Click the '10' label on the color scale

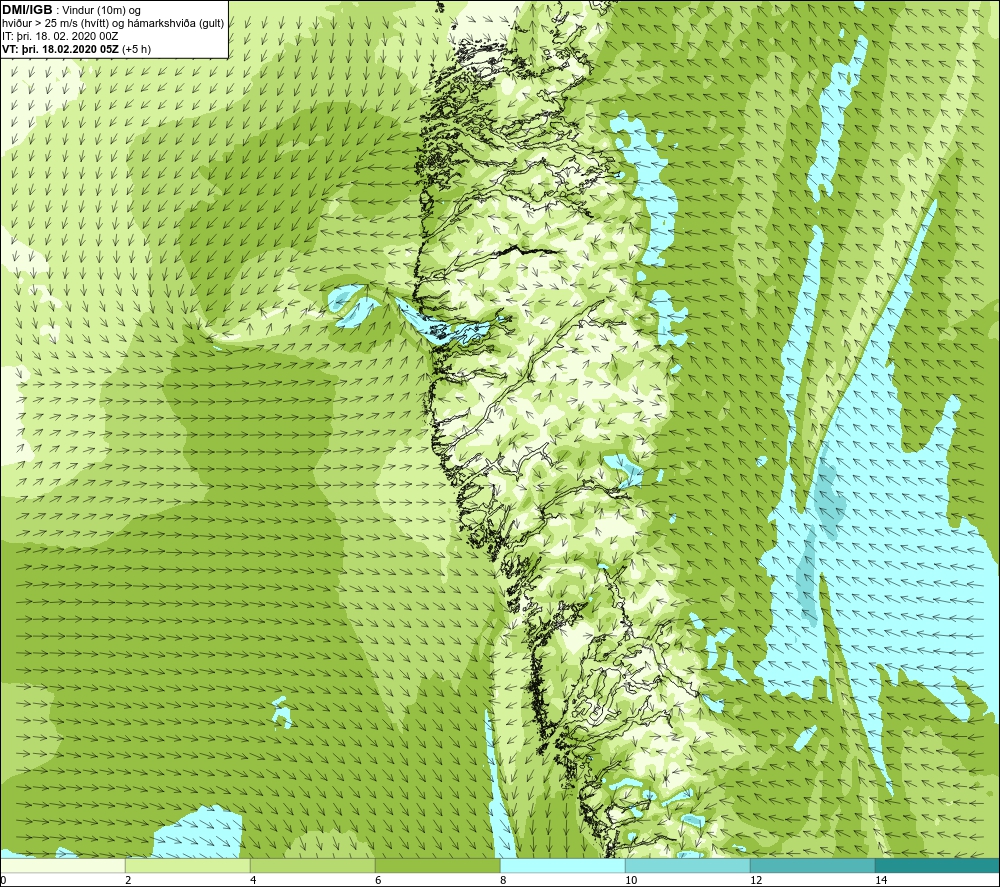631,880
